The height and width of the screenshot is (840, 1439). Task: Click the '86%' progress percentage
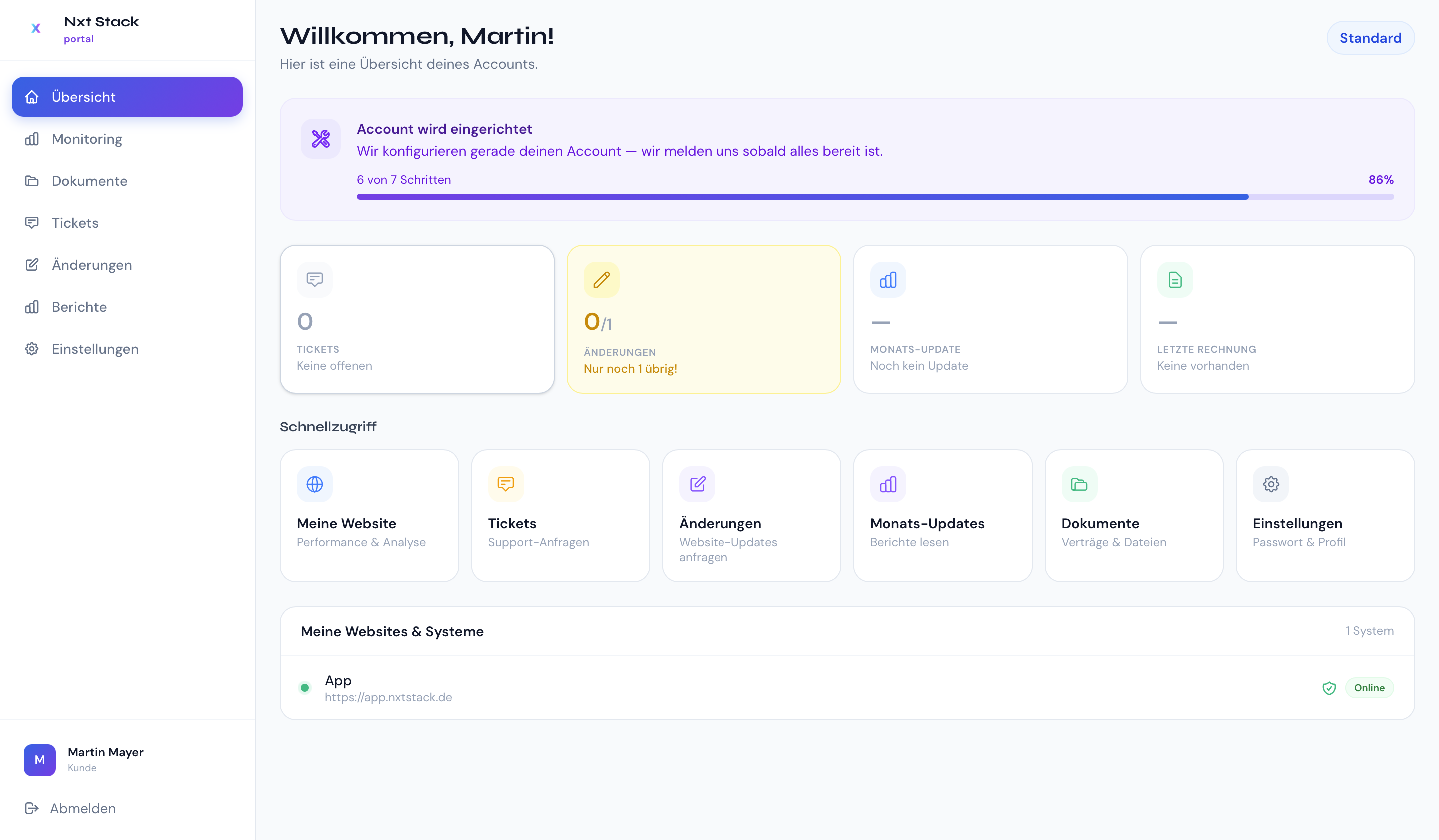tap(1381, 180)
